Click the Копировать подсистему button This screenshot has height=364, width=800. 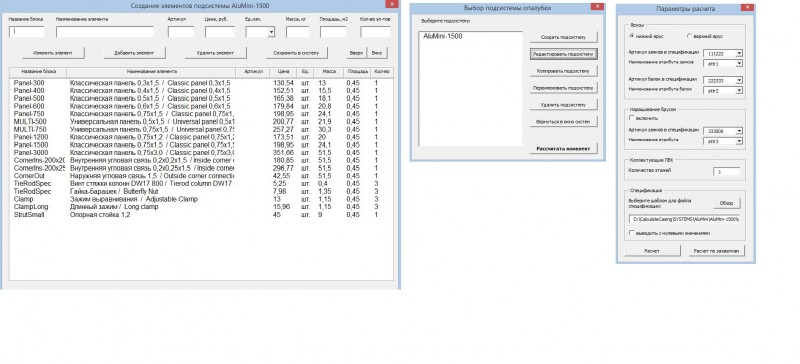point(563,71)
